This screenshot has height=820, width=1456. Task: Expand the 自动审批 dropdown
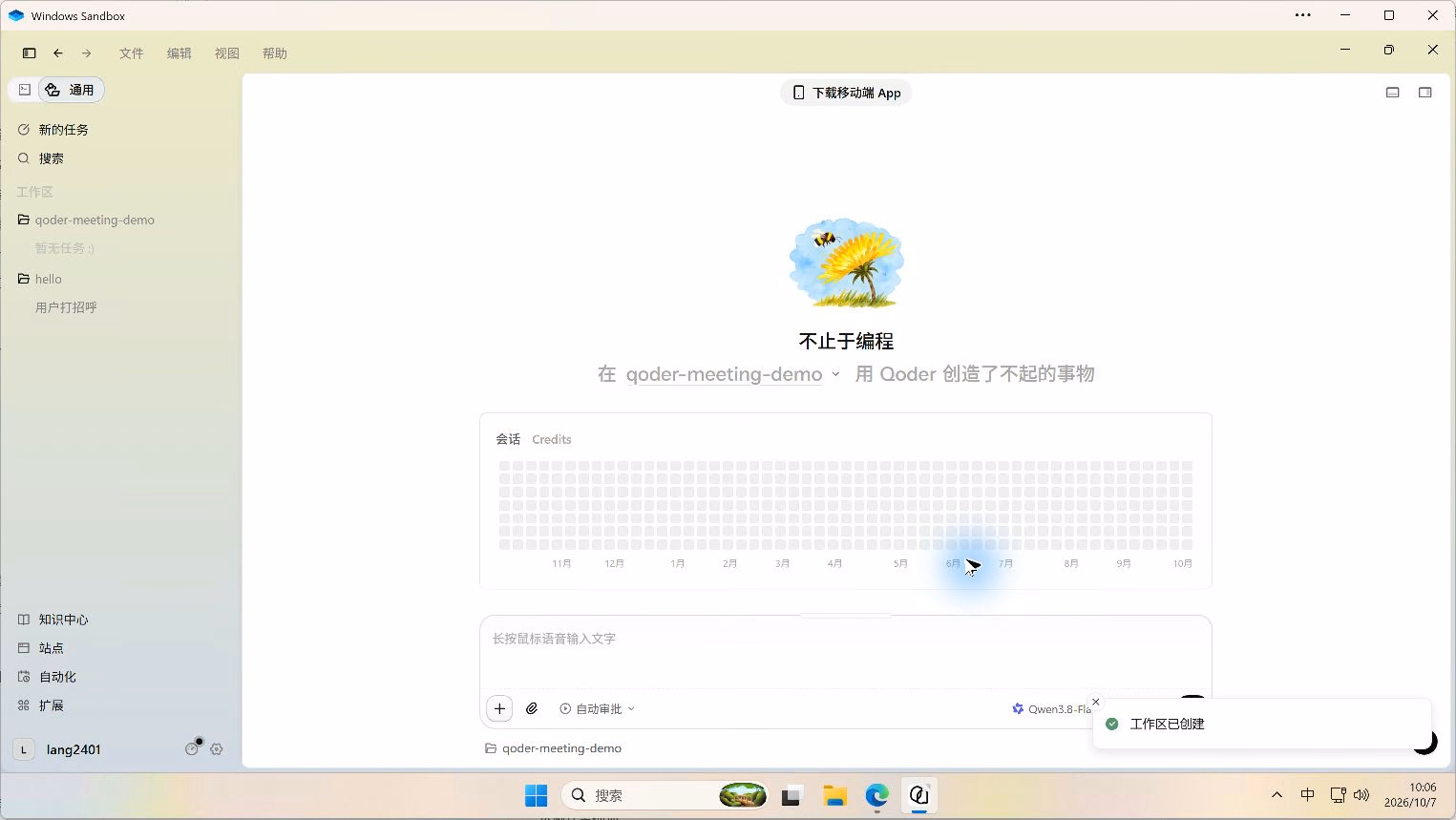pyautogui.click(x=597, y=708)
